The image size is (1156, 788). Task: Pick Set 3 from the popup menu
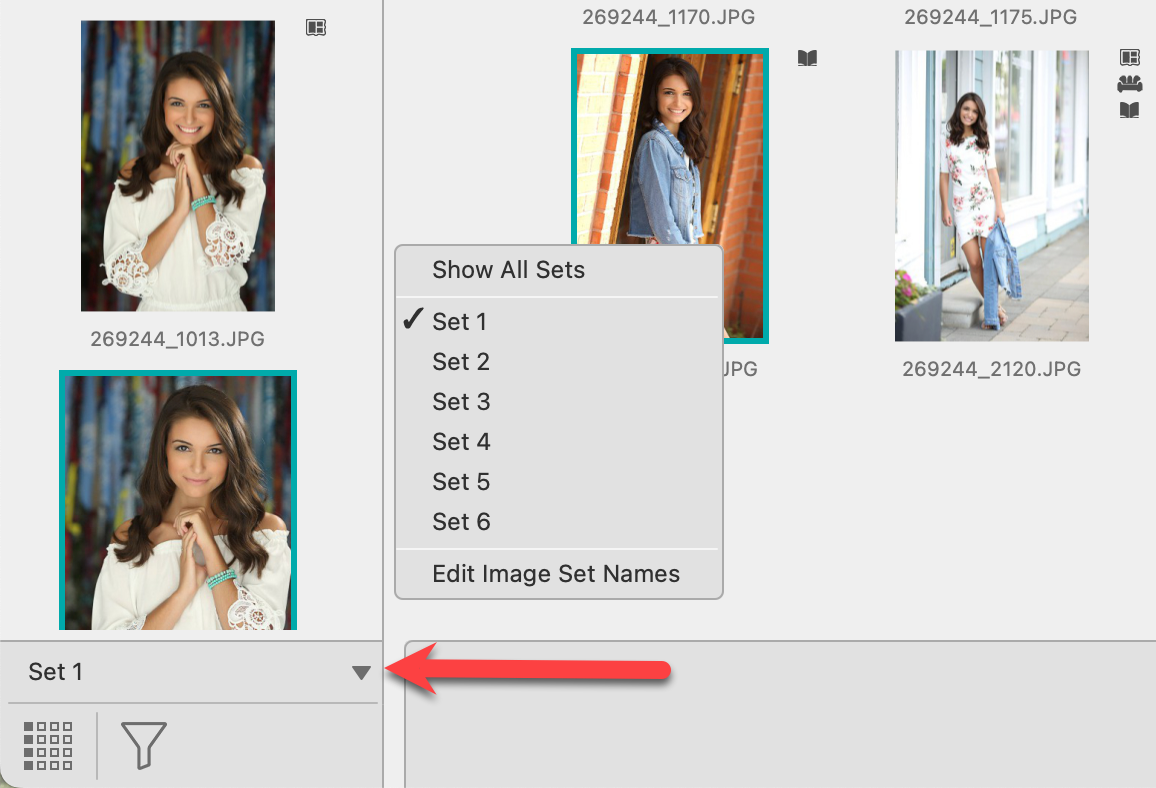461,402
